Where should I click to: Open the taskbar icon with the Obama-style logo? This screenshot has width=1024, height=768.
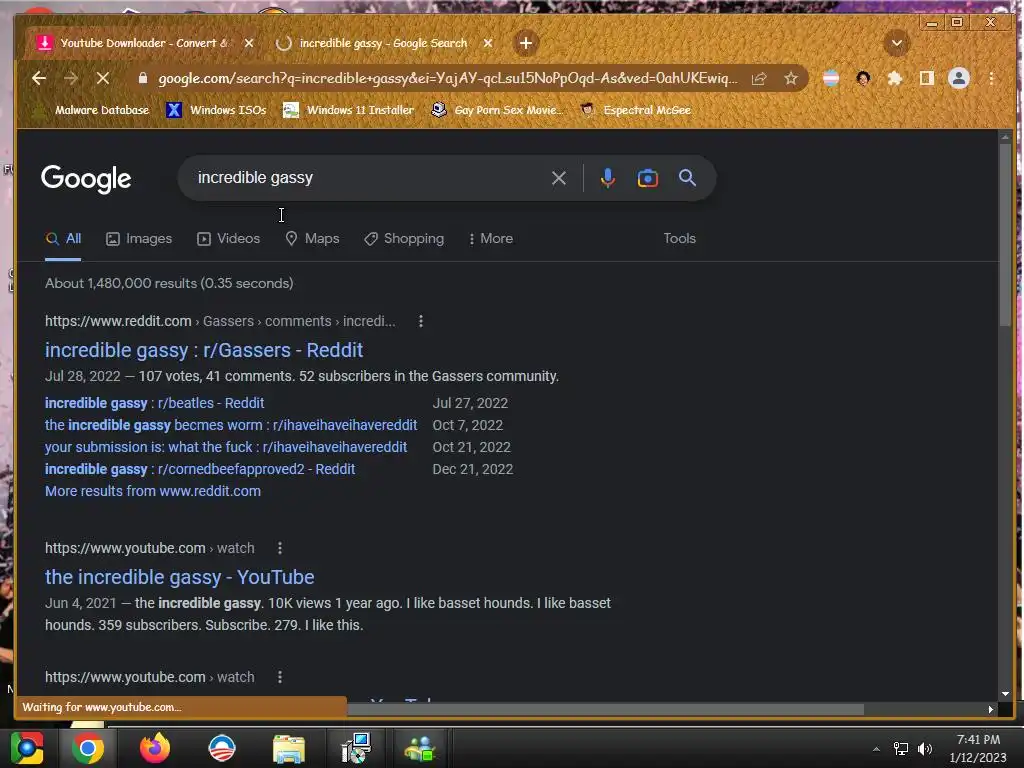[221, 748]
